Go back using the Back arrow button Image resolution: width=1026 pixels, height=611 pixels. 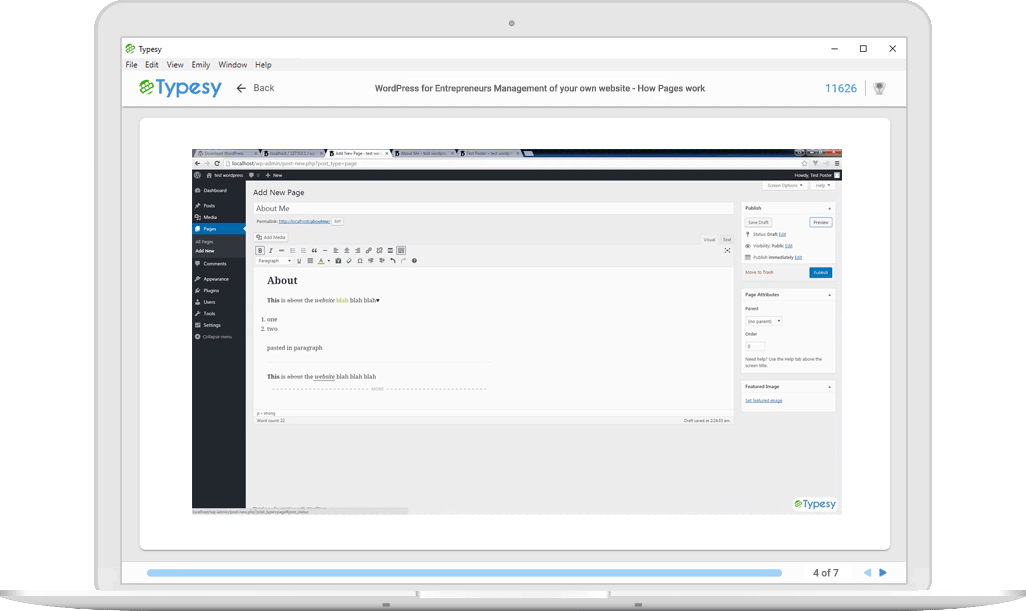click(x=255, y=88)
